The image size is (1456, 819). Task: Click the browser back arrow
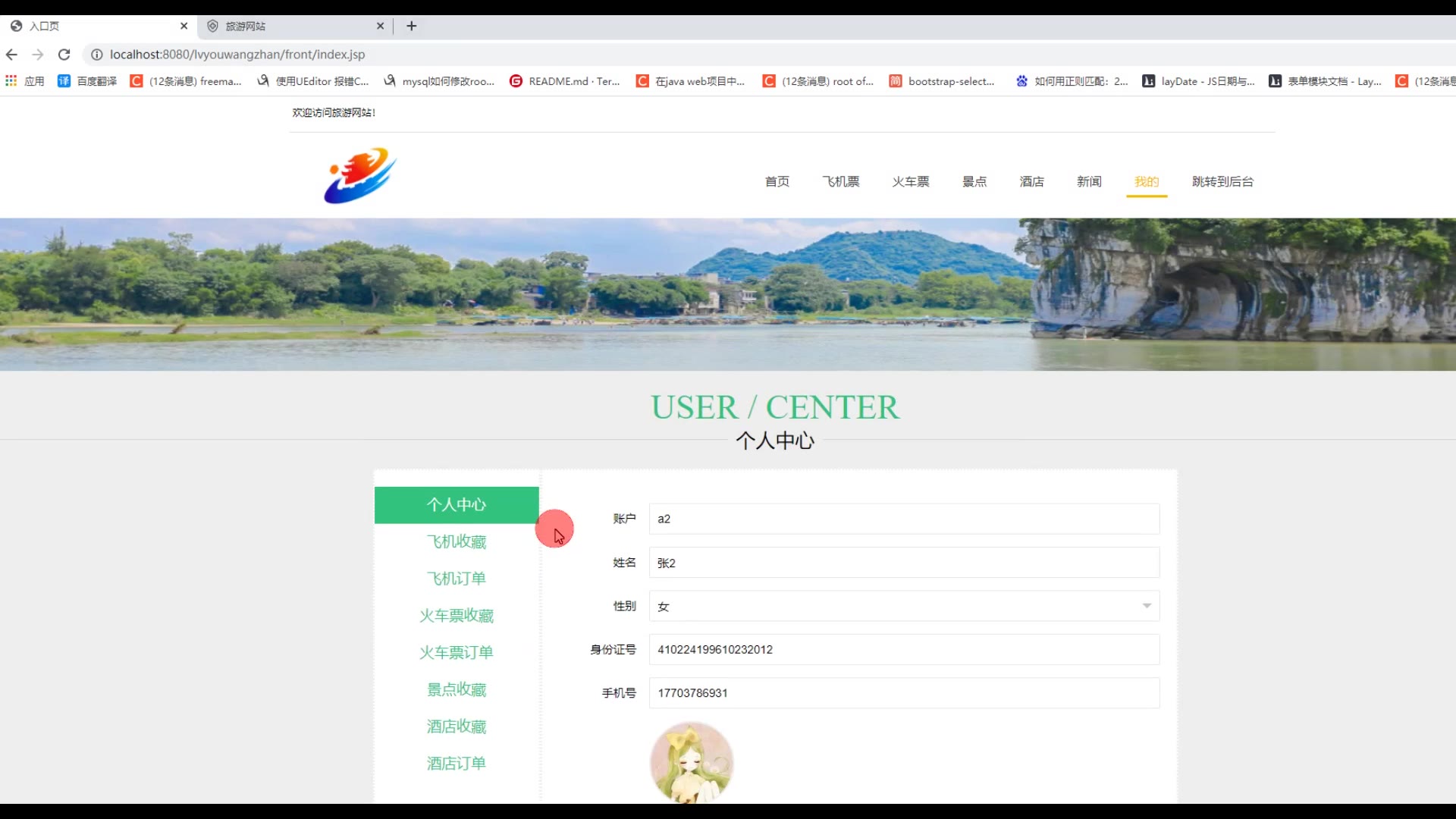click(11, 55)
